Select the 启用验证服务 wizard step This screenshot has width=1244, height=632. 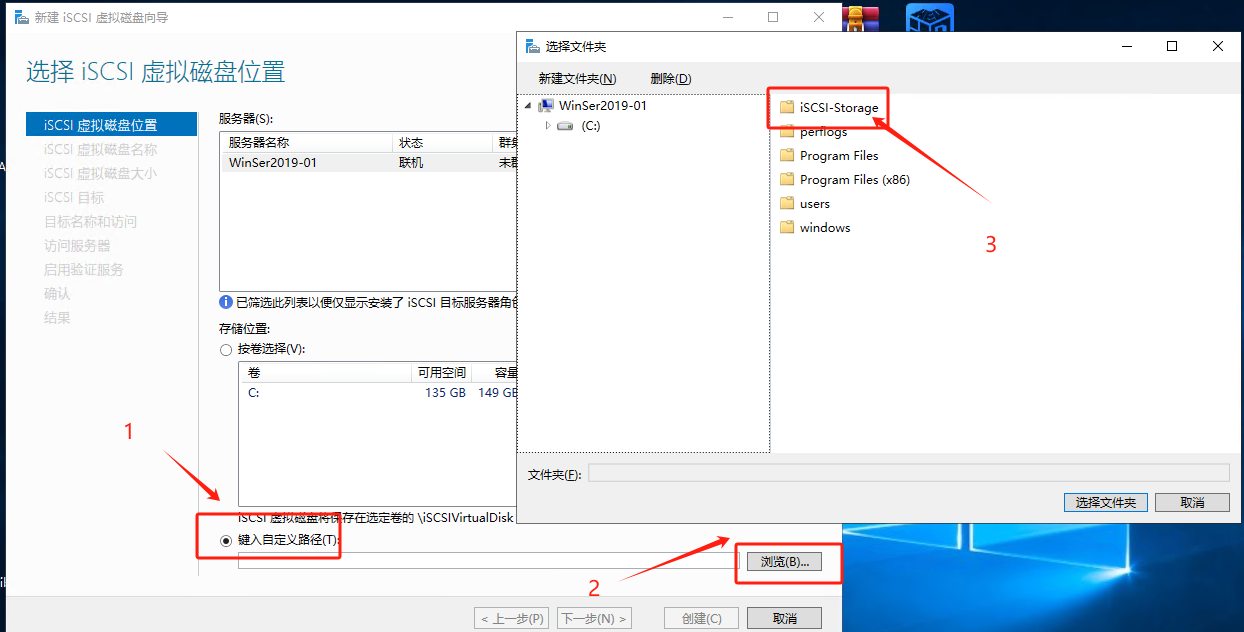pyautogui.click(x=83, y=269)
